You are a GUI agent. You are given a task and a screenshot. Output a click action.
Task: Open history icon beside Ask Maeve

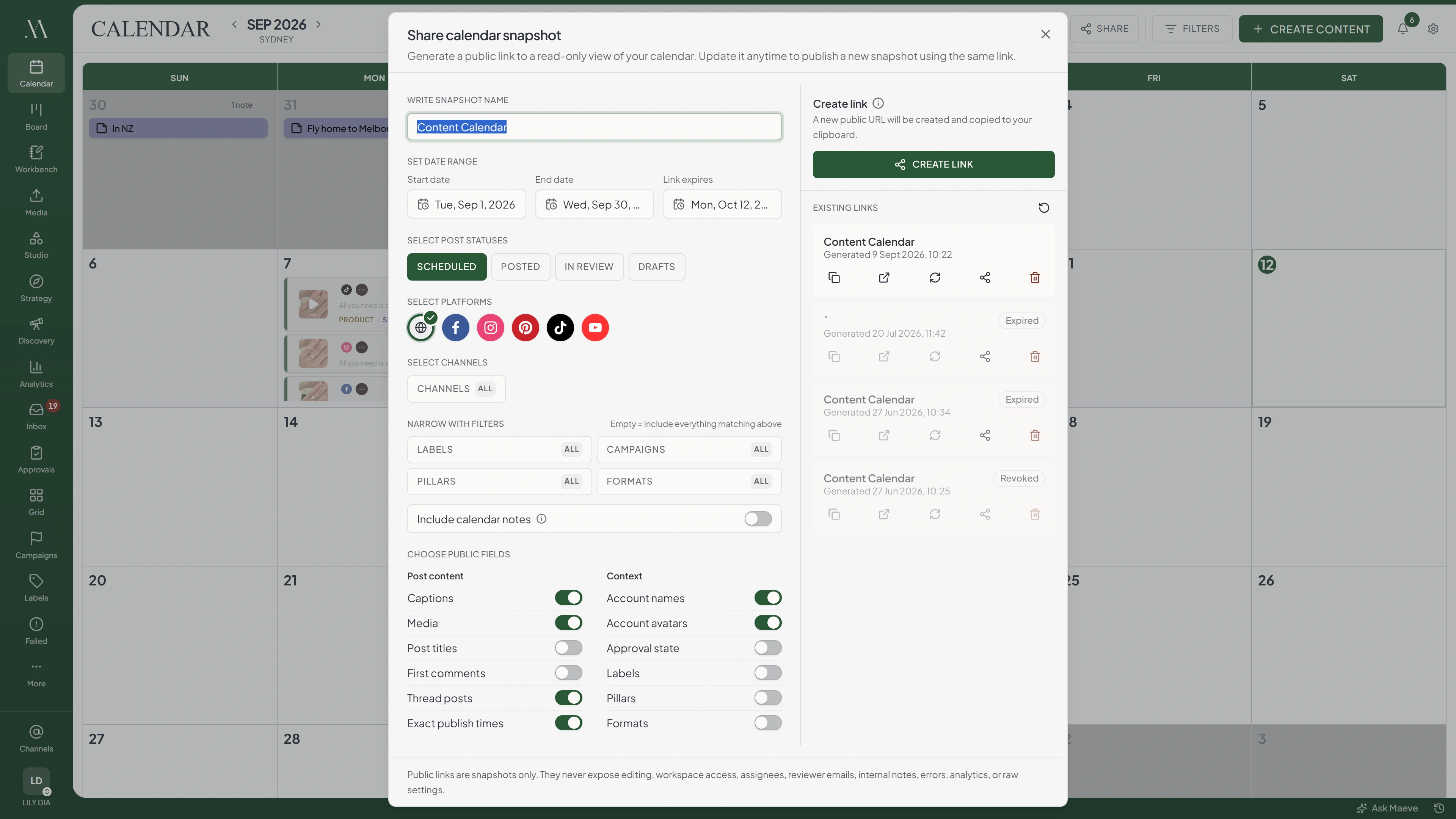click(1440, 808)
